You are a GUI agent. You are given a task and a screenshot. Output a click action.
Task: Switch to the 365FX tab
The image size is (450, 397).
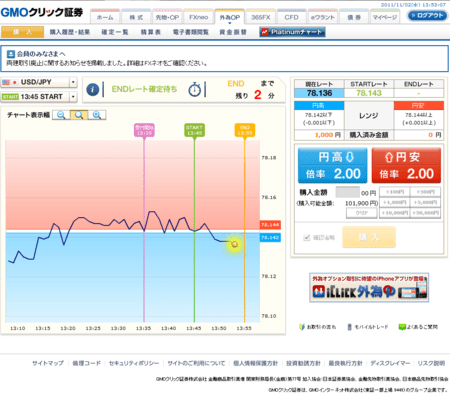coord(261,17)
